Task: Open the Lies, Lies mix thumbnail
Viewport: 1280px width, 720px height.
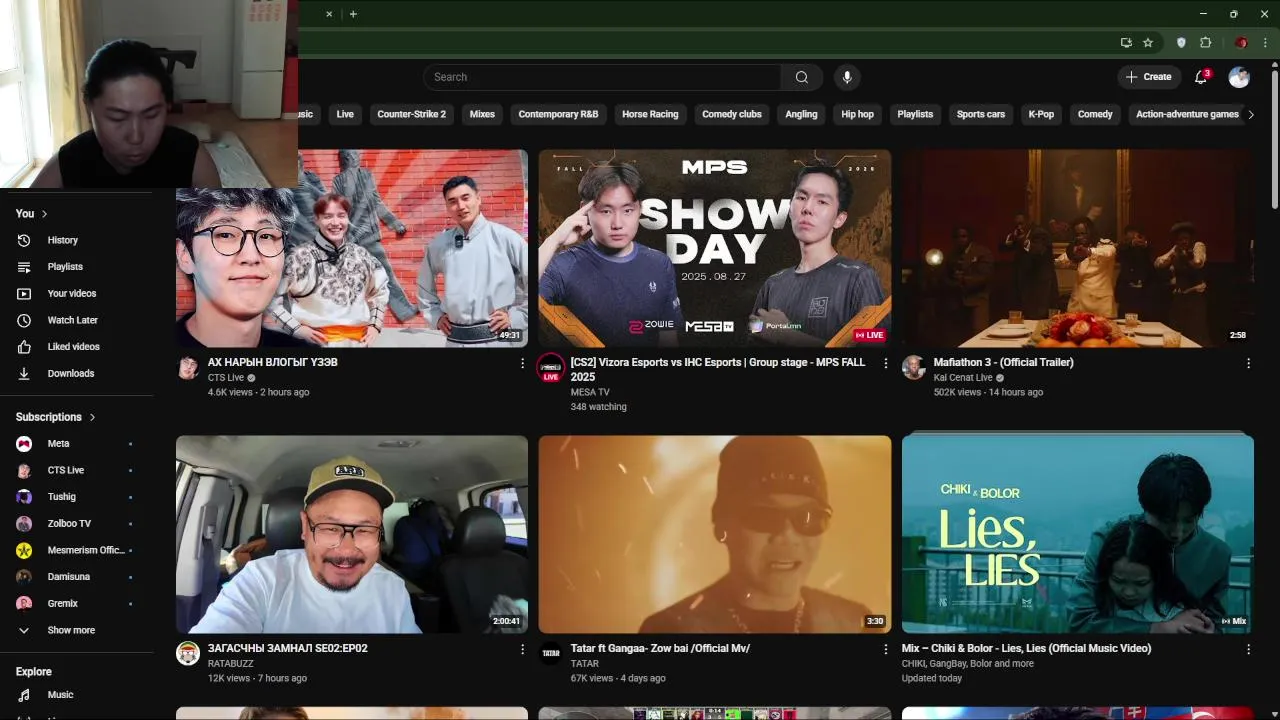Action: 1078,534
